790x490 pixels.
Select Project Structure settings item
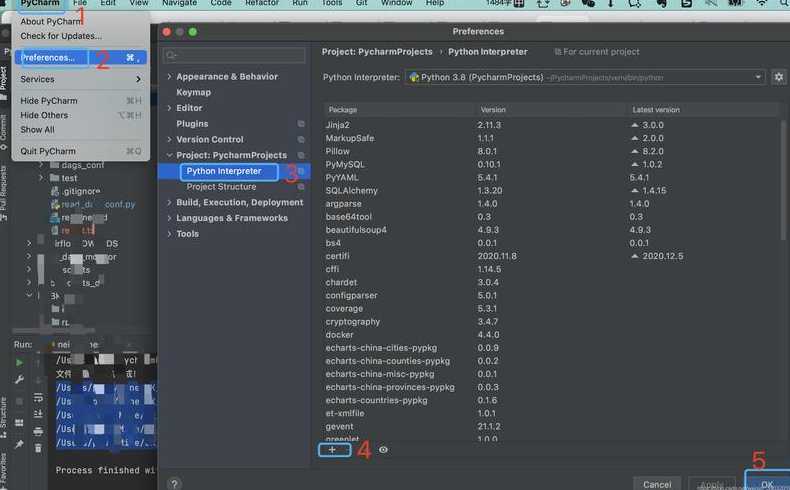[221, 187]
